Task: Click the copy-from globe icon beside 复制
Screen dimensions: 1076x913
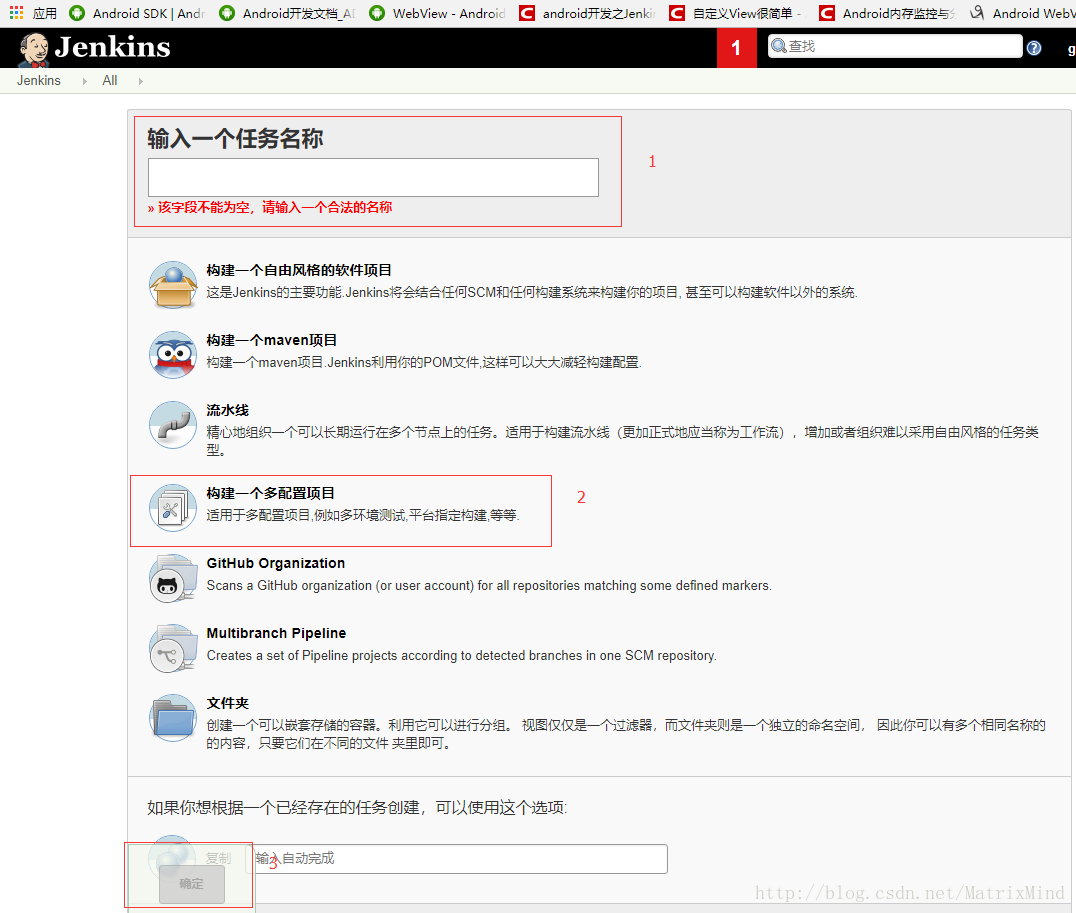Action: (x=172, y=855)
